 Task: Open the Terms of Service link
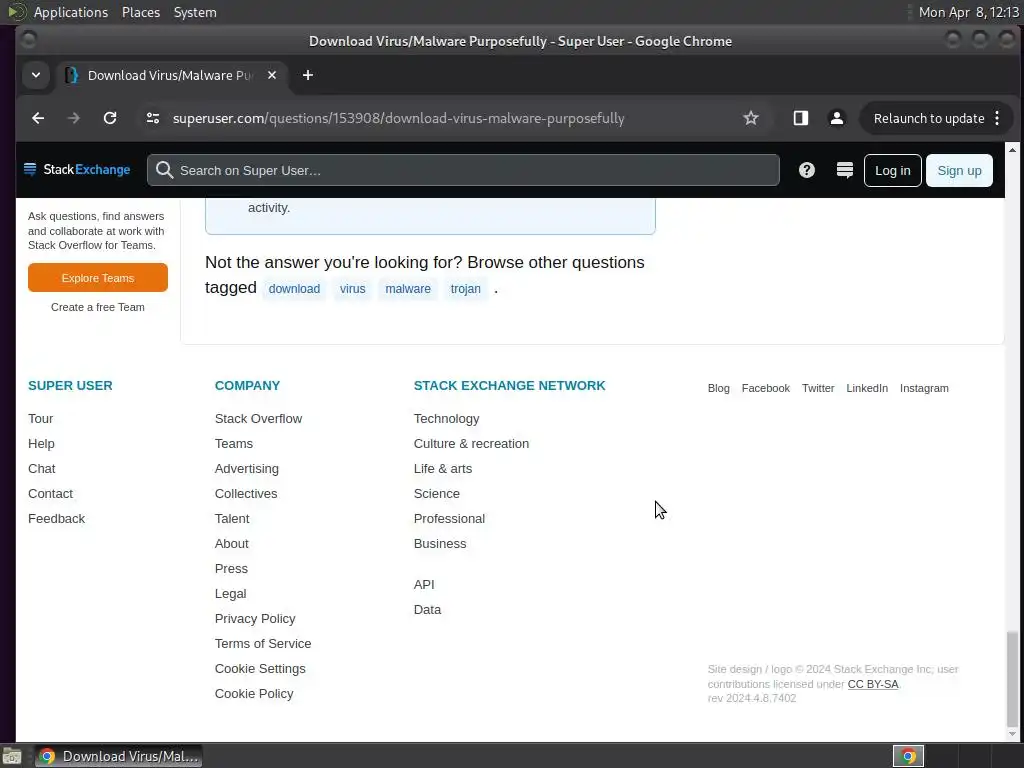[263, 644]
